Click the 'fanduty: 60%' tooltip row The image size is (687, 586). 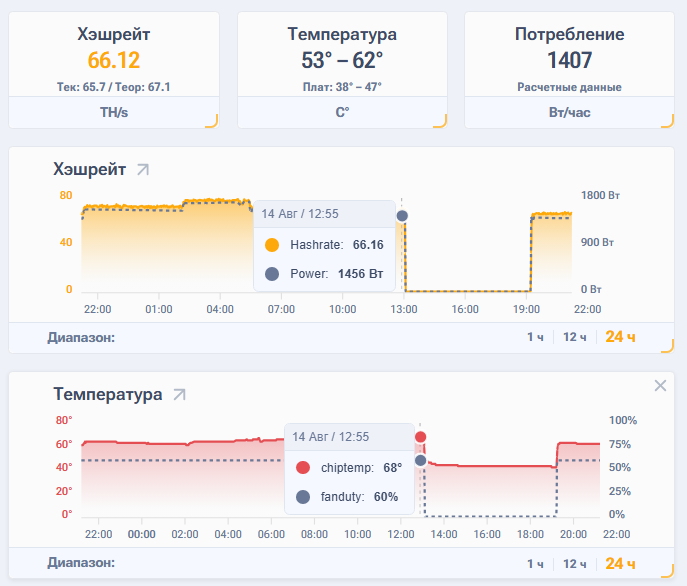pyautogui.click(x=347, y=497)
